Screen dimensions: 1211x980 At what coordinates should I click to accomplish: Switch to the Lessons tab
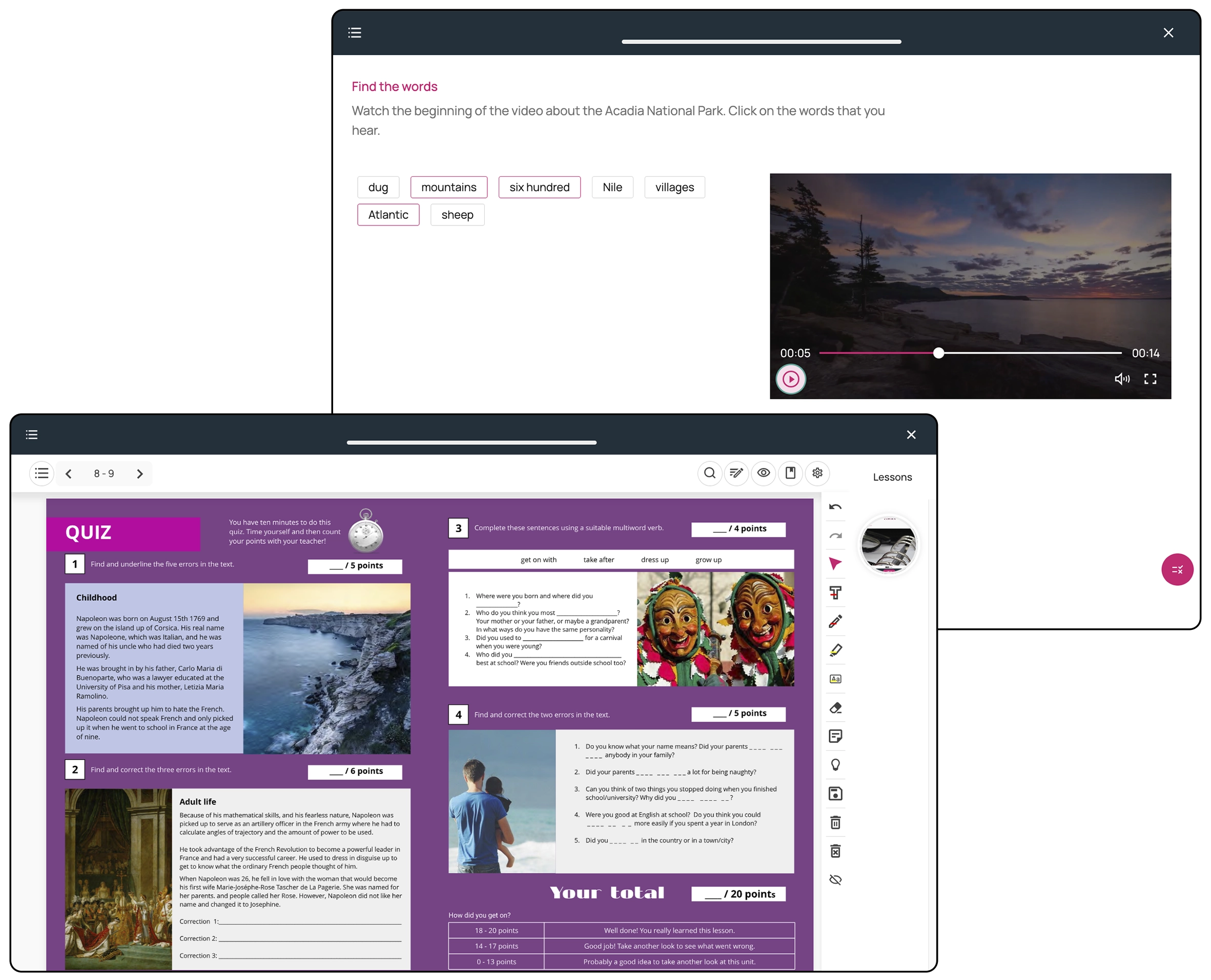pos(892,477)
